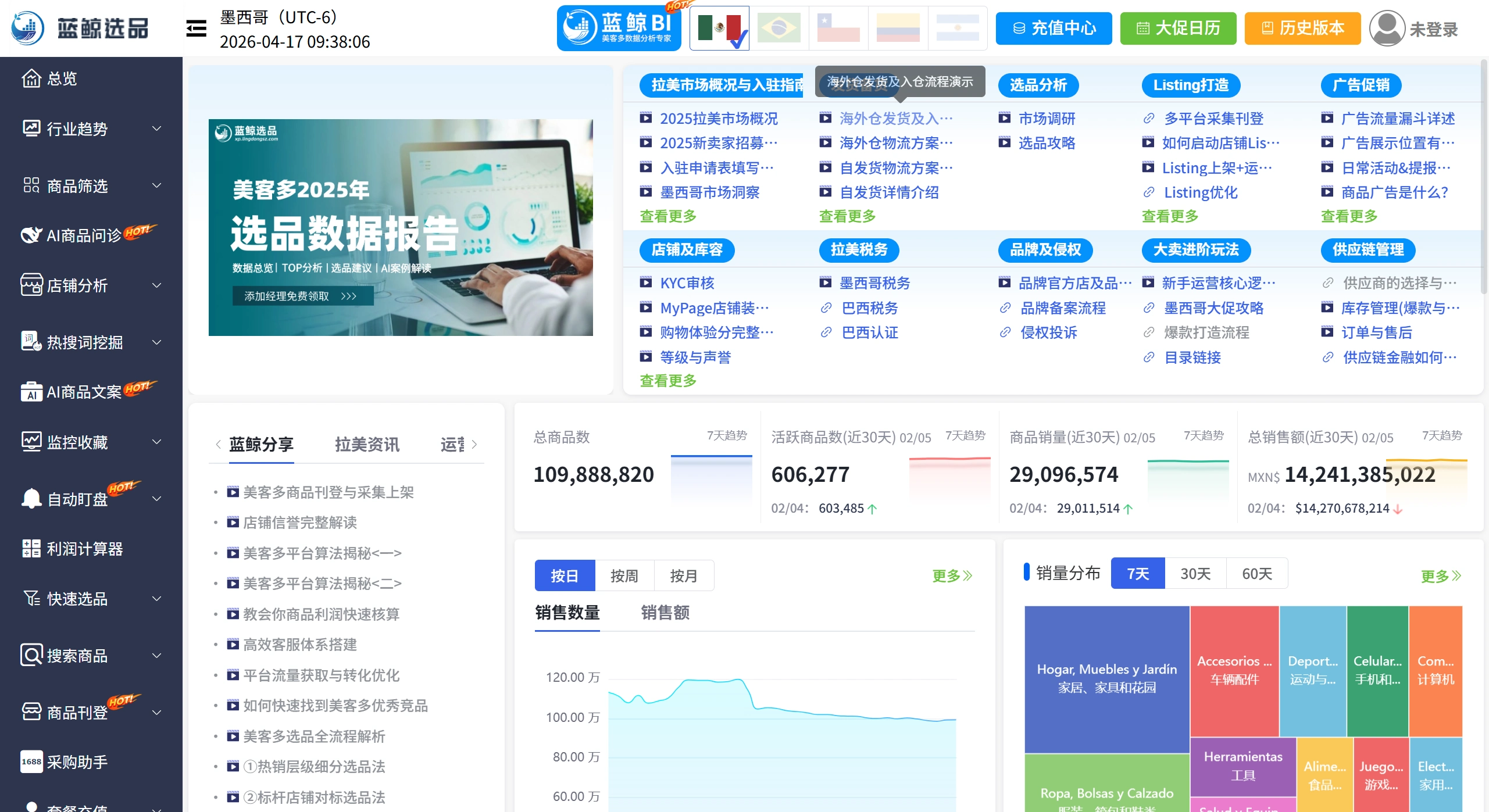
Task: Click the sidebar collapse hamburger icon
Action: pyautogui.click(x=196, y=28)
